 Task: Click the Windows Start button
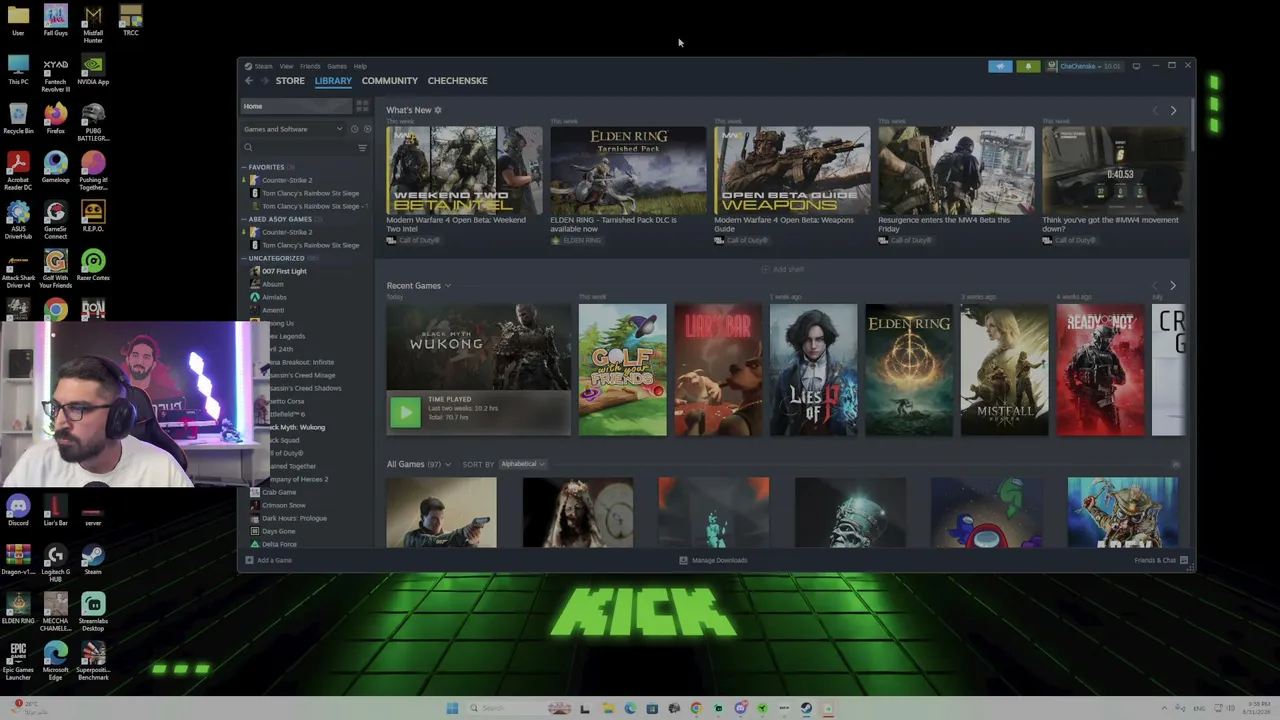pos(452,708)
